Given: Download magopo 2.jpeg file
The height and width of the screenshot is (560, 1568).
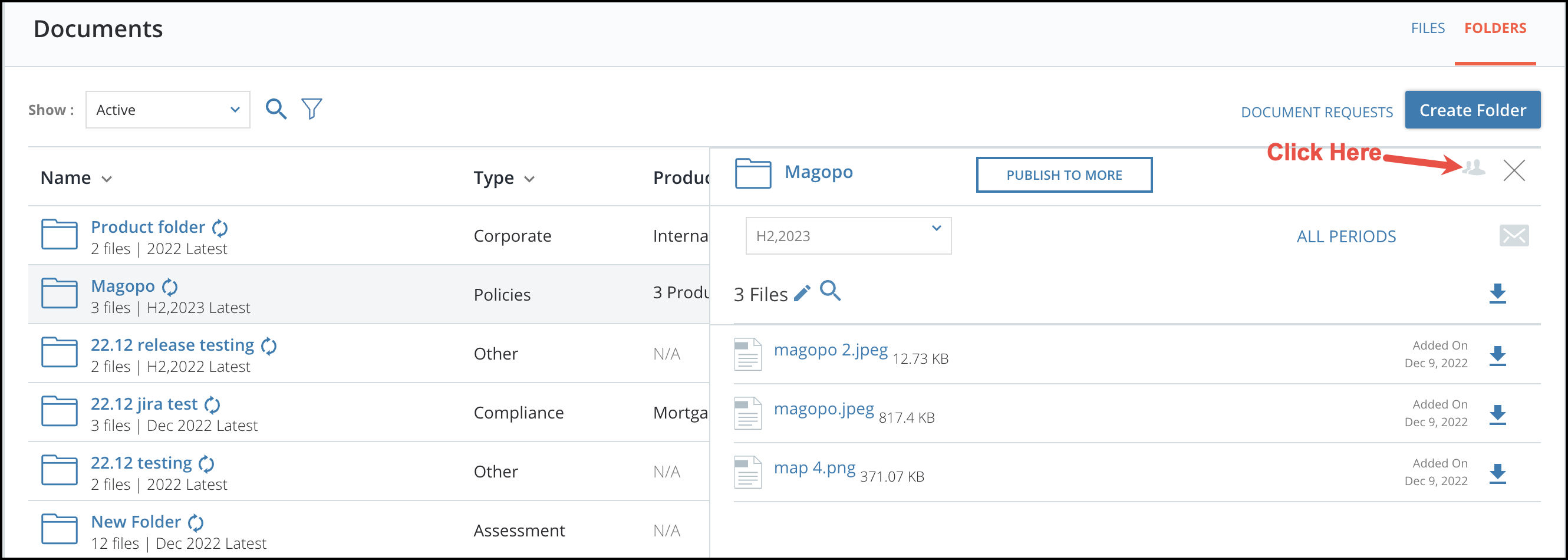Looking at the screenshot, I should pos(1497,355).
